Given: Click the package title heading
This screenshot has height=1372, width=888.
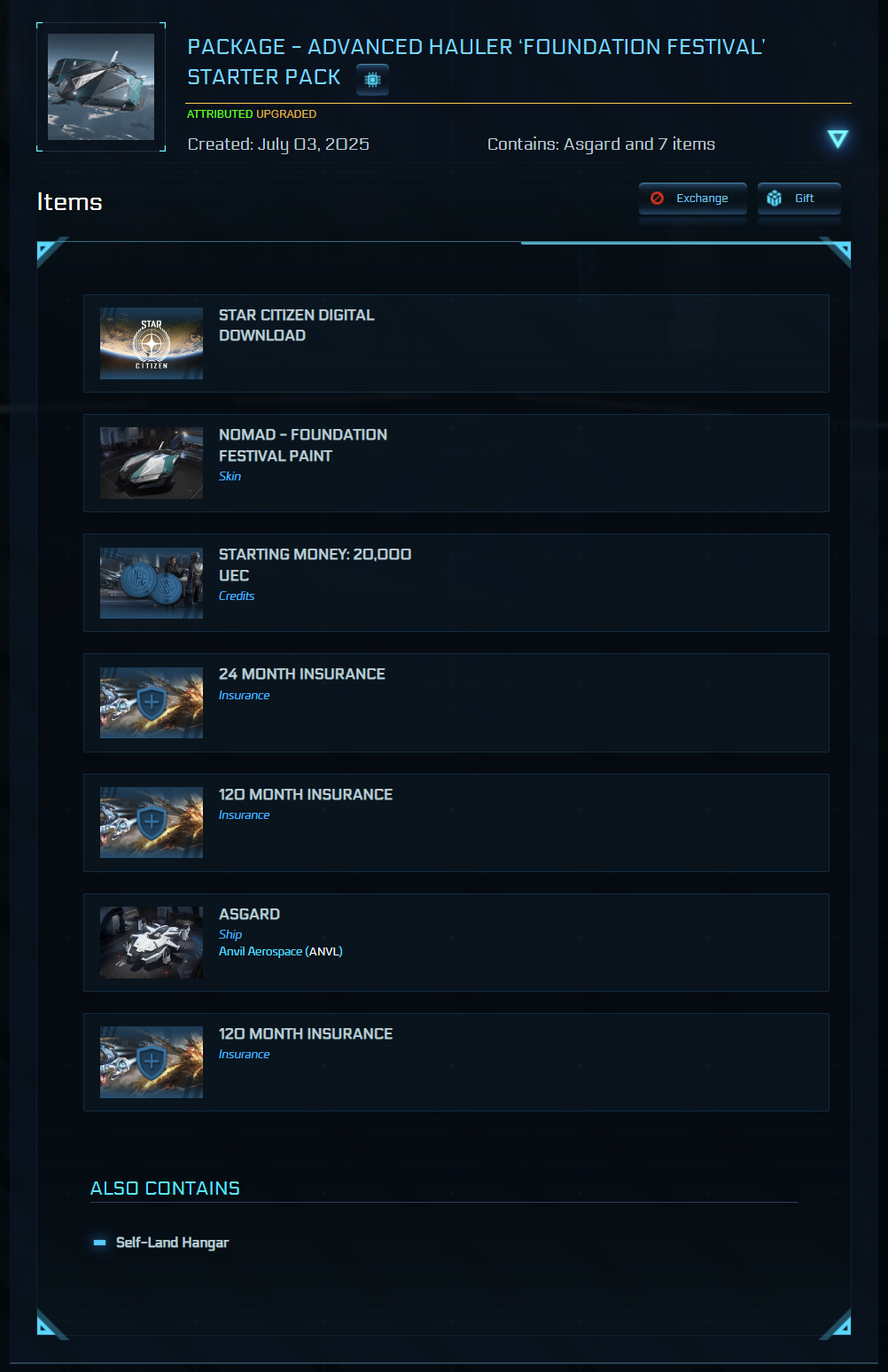Looking at the screenshot, I should coord(476,62).
